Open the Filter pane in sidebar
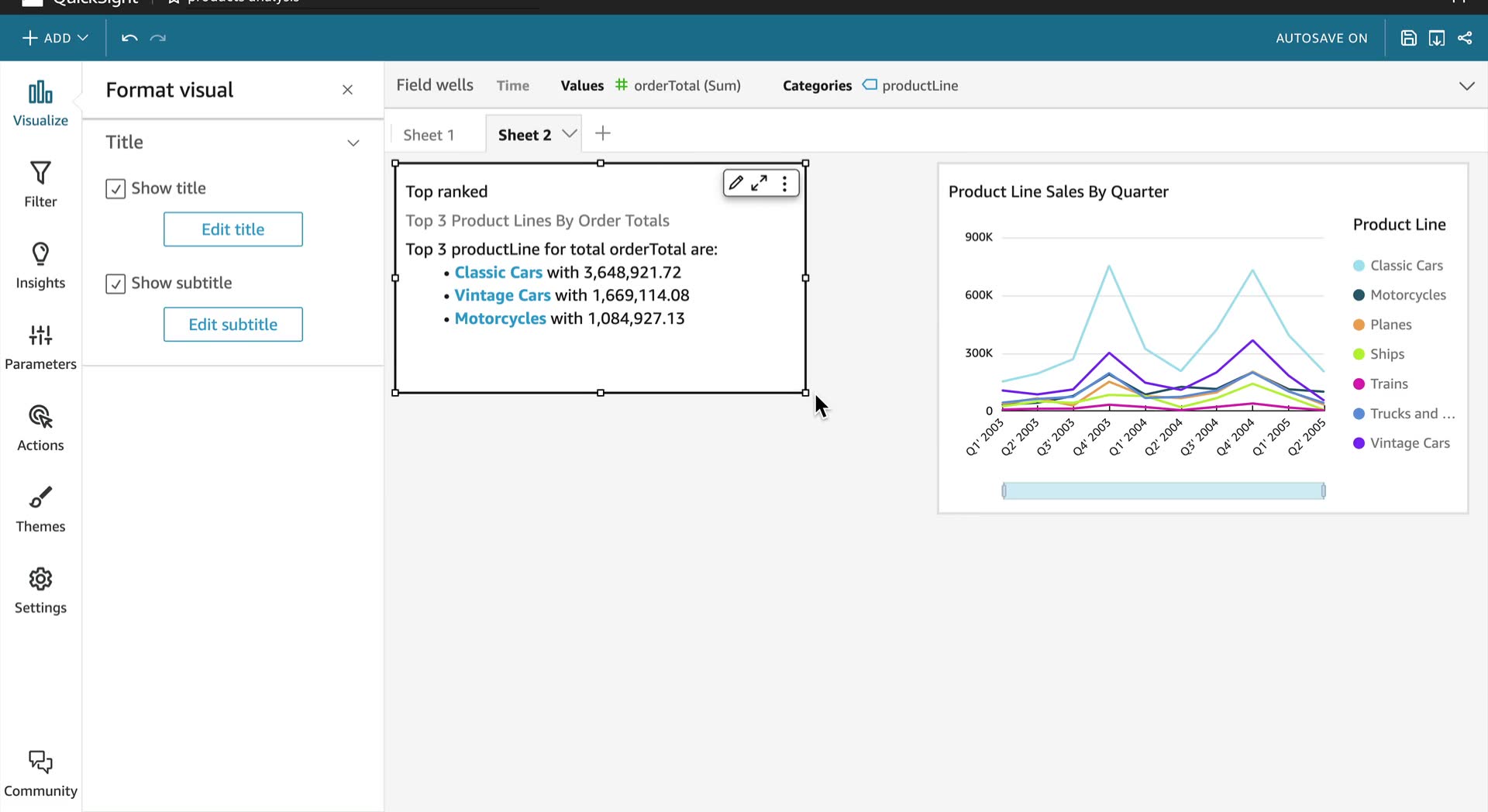The width and height of the screenshot is (1488, 812). [40, 184]
